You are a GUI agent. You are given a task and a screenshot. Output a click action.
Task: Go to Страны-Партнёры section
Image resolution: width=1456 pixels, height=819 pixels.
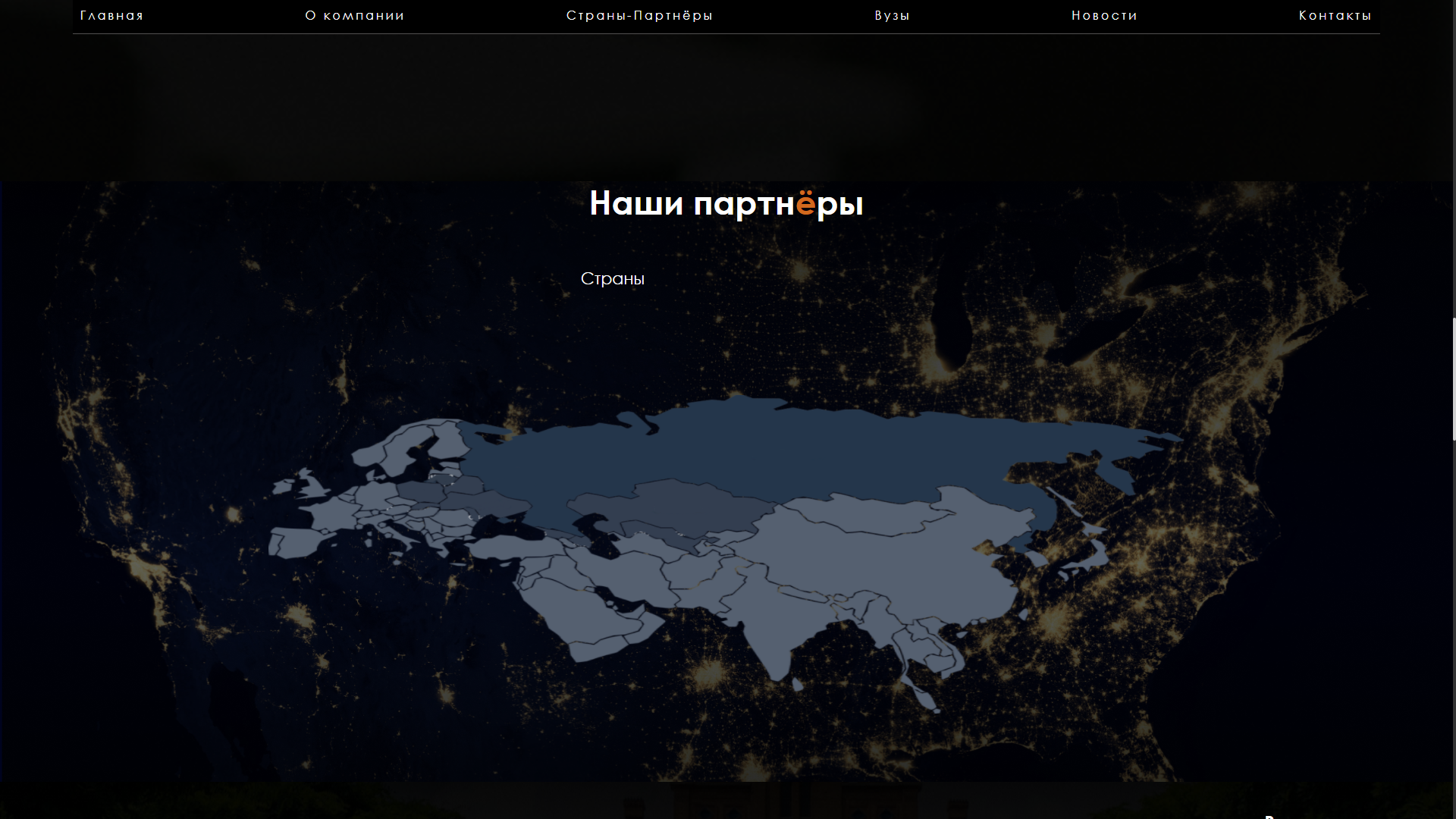pos(639,16)
